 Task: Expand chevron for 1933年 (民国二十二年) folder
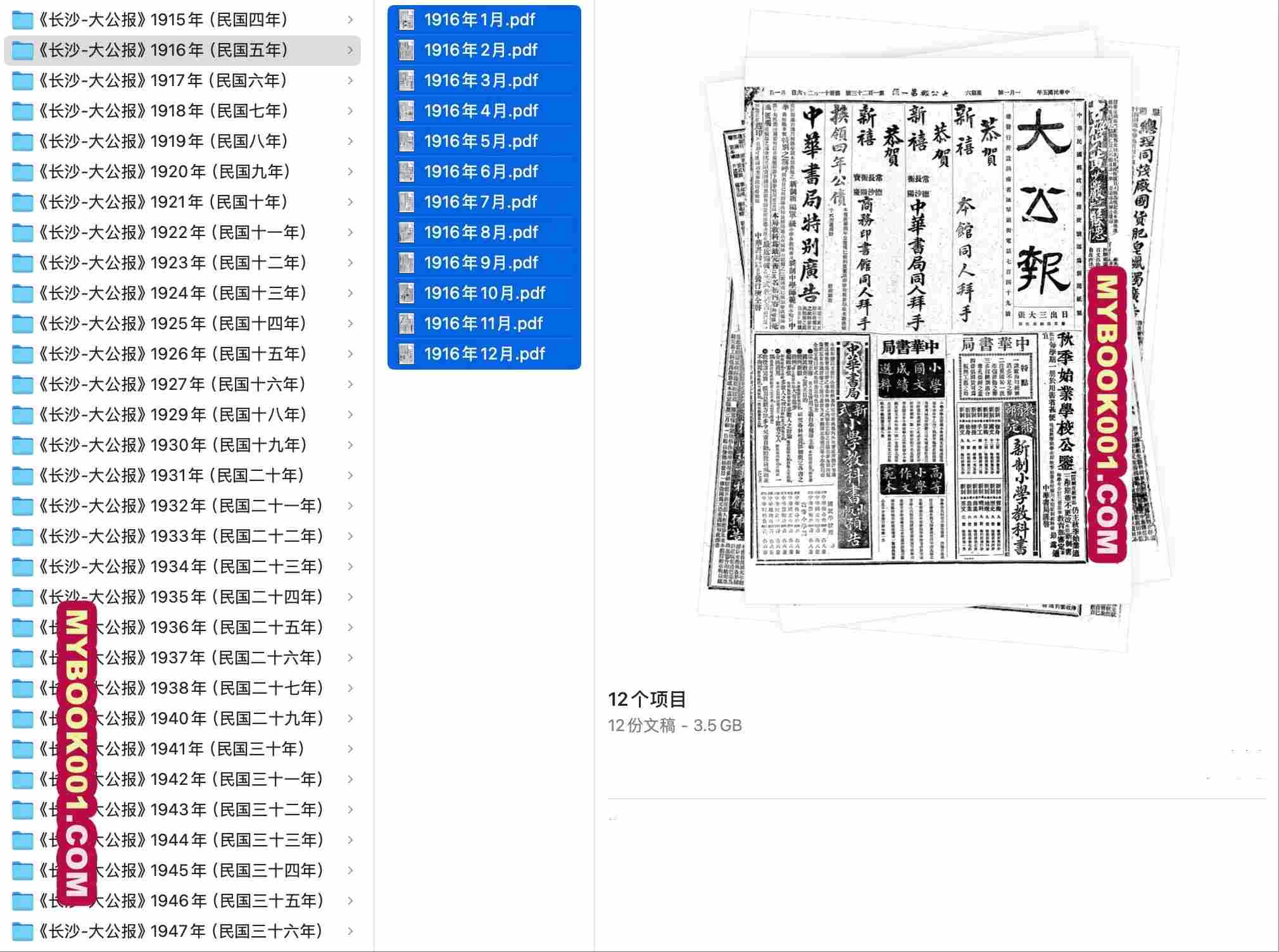pyautogui.click(x=350, y=537)
